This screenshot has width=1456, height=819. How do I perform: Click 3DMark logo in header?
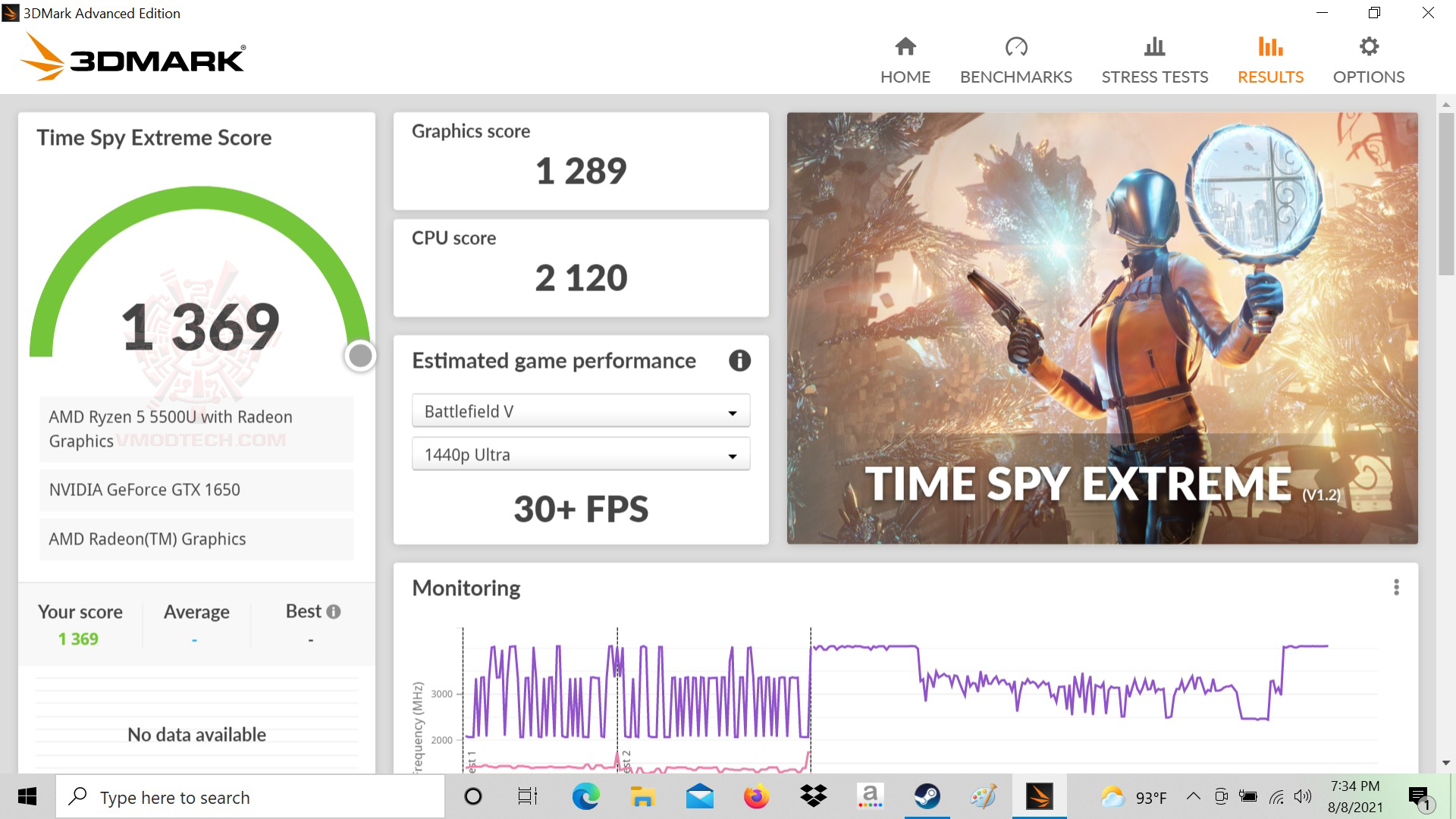coord(133,58)
